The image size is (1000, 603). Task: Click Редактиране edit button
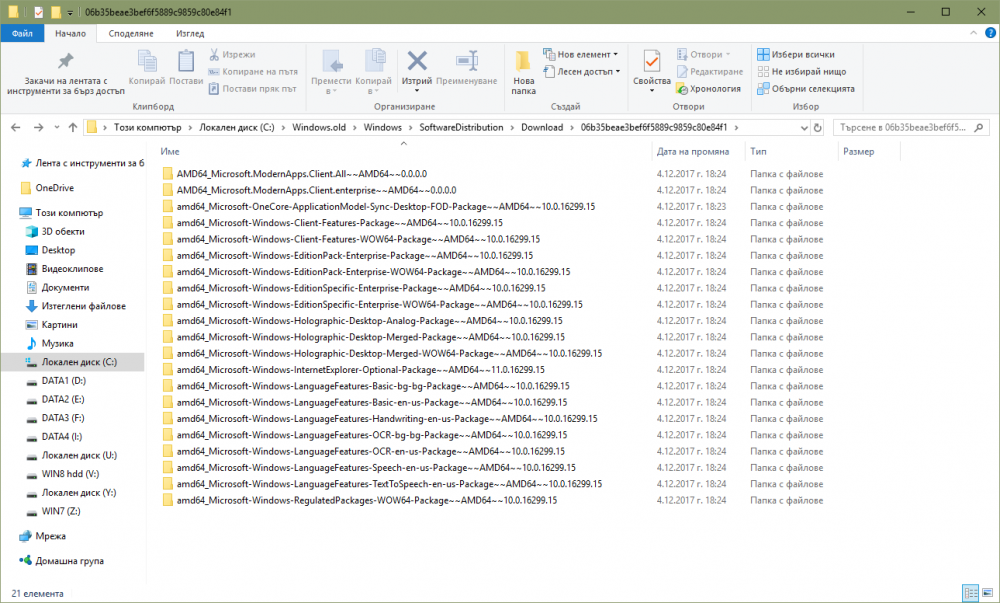[x=710, y=72]
